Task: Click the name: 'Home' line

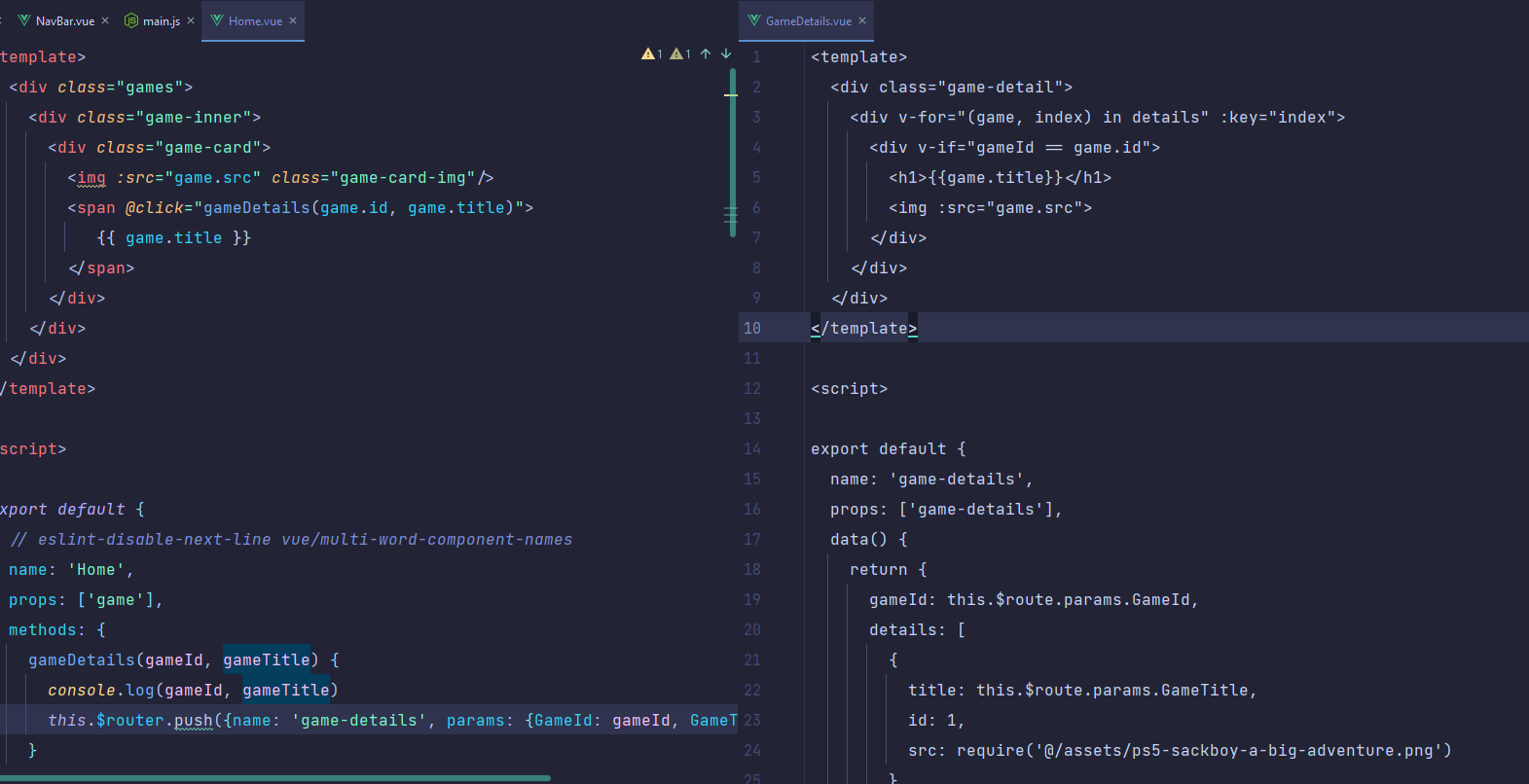Action: point(72,570)
